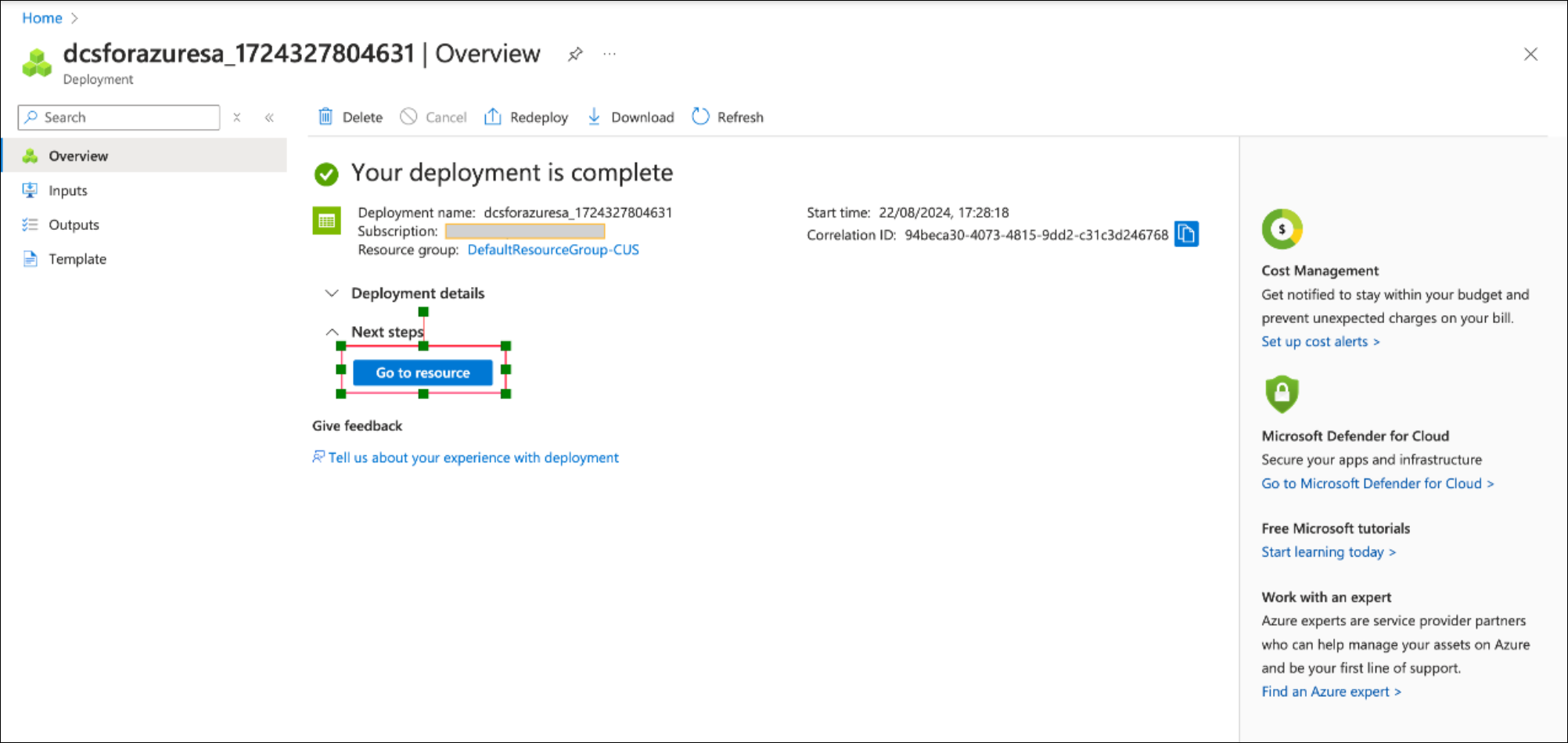1568x743 pixels.
Task: Follow the Set up cost alerts link
Action: click(x=1319, y=342)
